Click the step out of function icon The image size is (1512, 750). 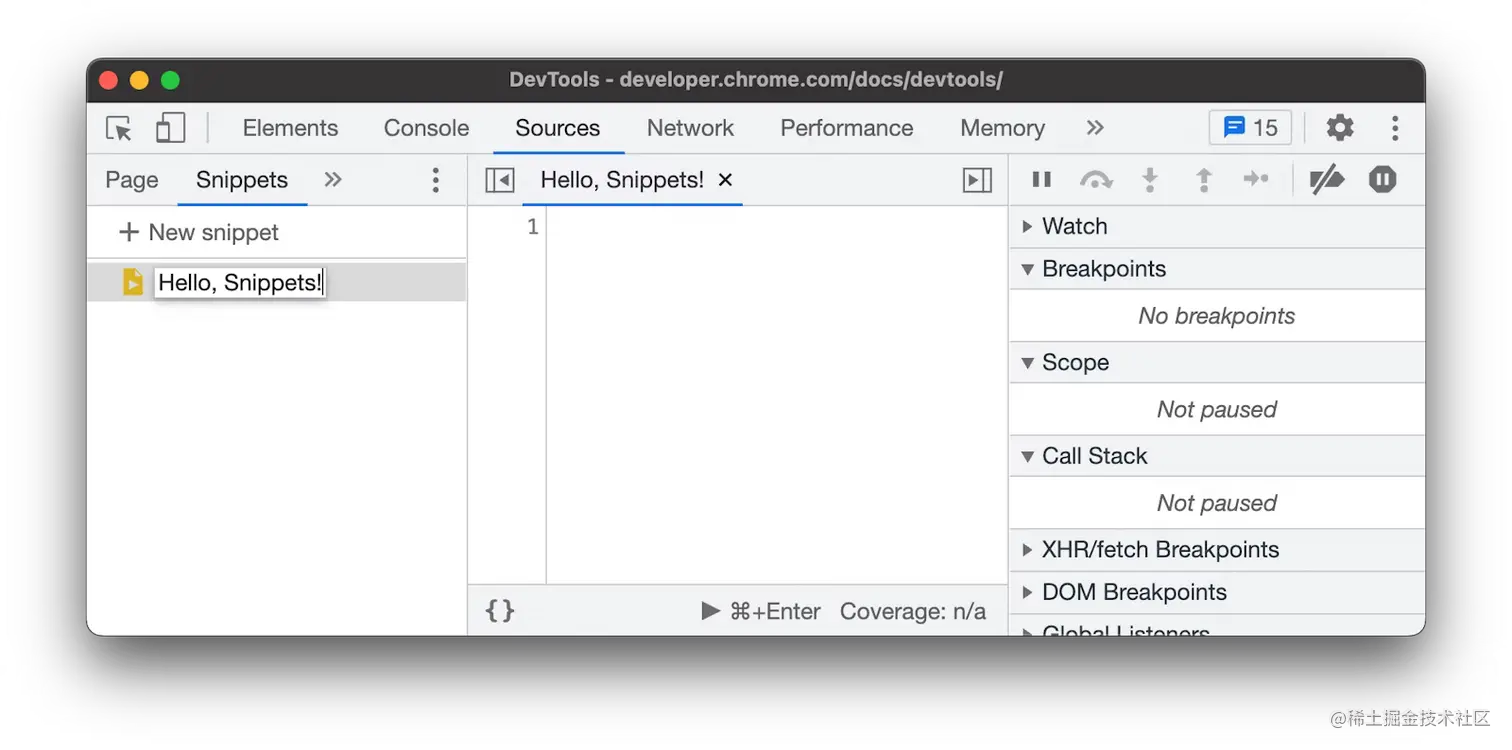1204,180
